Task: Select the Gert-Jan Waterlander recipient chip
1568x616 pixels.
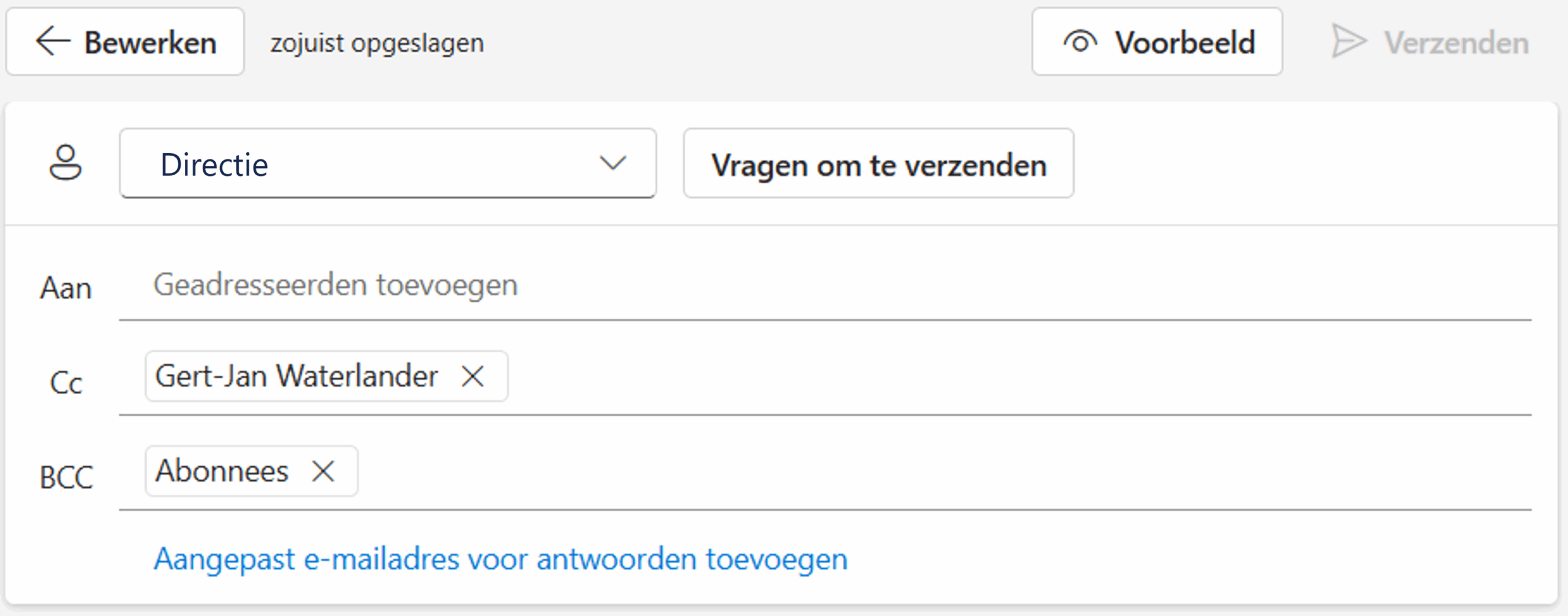Action: point(296,376)
